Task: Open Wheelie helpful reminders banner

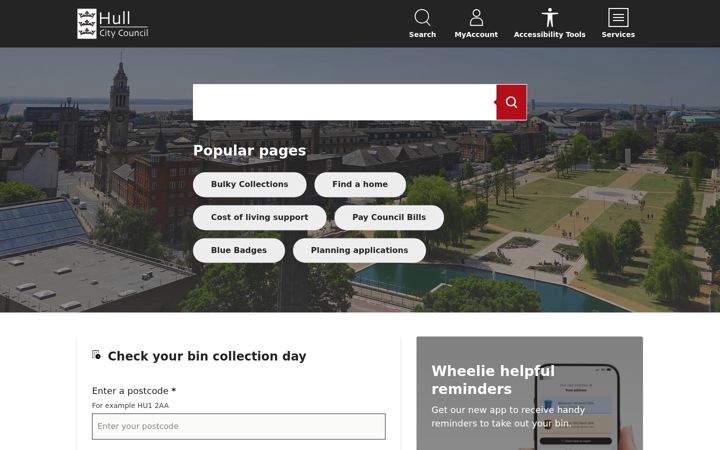Action: pos(529,393)
